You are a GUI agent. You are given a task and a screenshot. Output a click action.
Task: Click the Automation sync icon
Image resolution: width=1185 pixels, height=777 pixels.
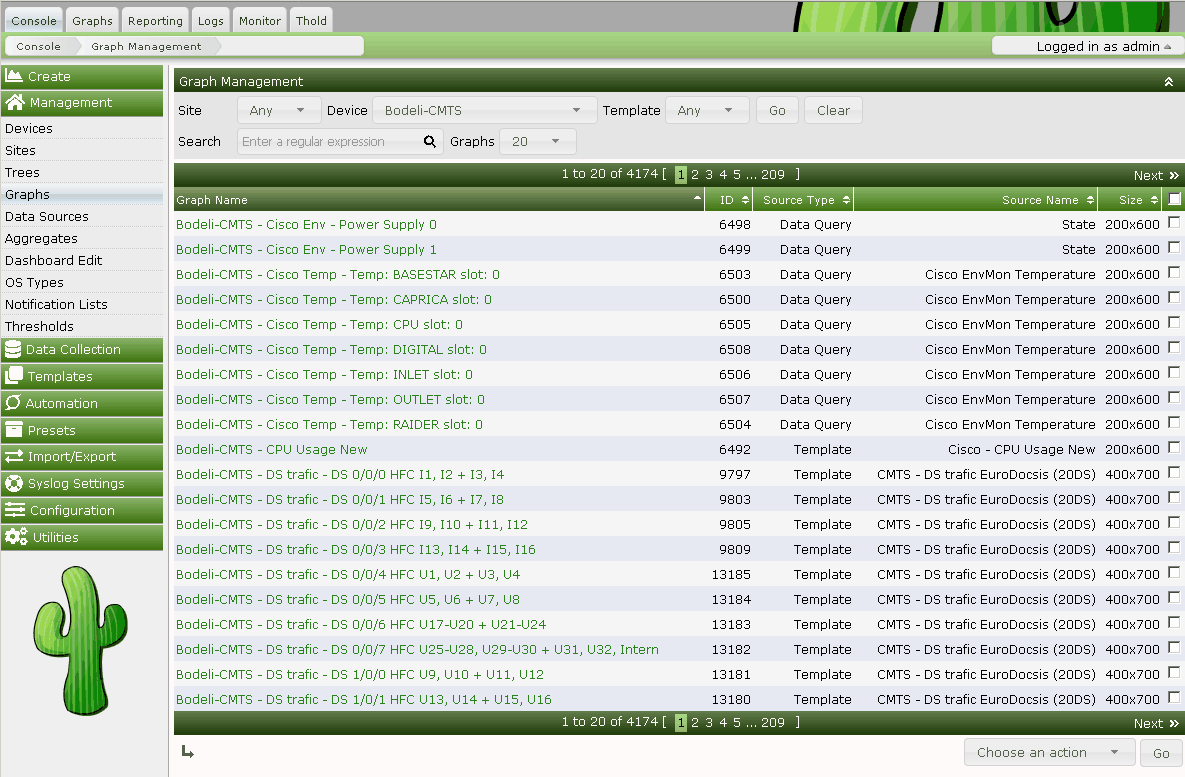pyautogui.click(x=13, y=403)
